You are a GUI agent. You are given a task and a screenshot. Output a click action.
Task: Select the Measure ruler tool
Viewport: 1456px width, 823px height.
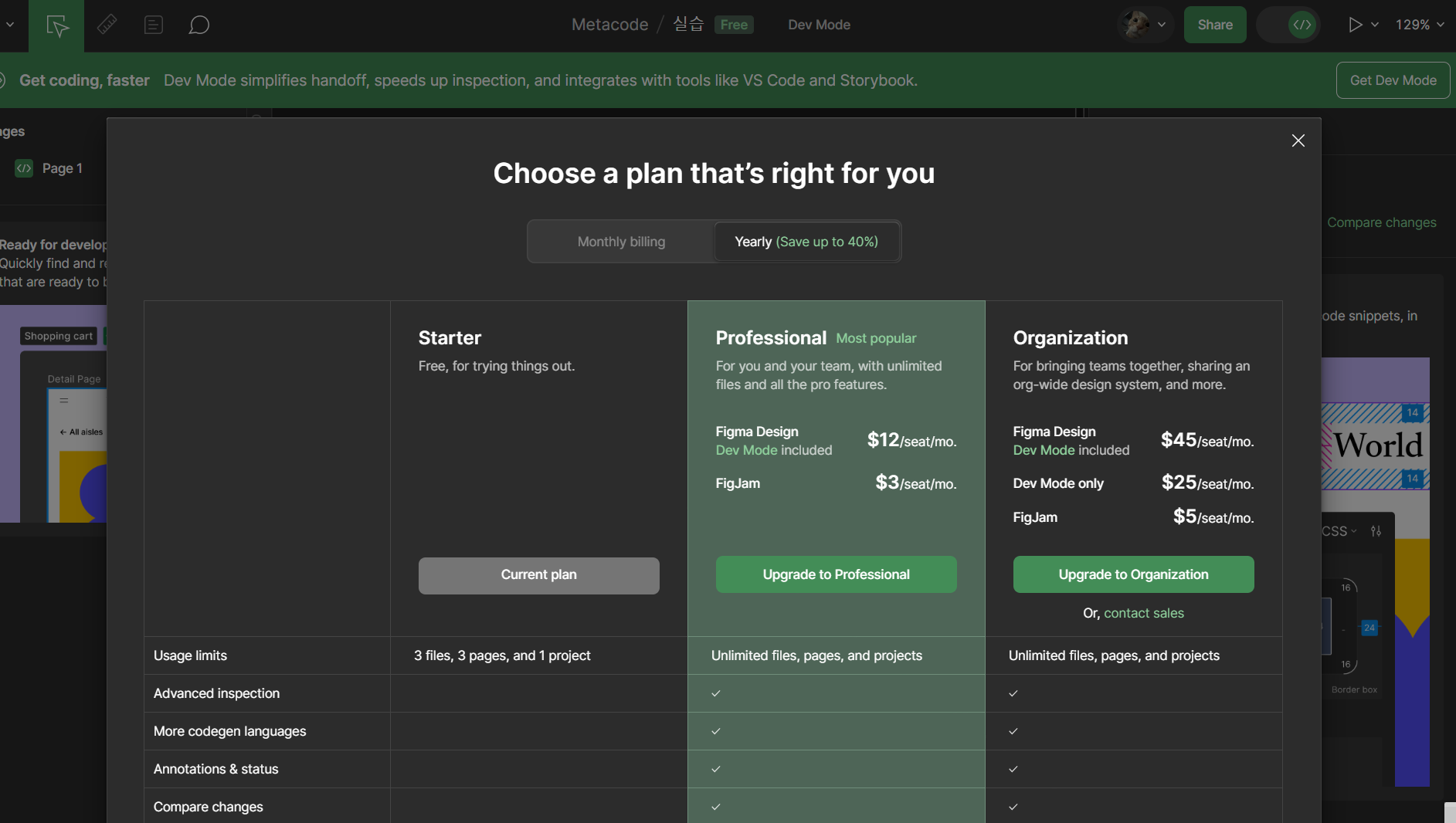click(x=107, y=25)
